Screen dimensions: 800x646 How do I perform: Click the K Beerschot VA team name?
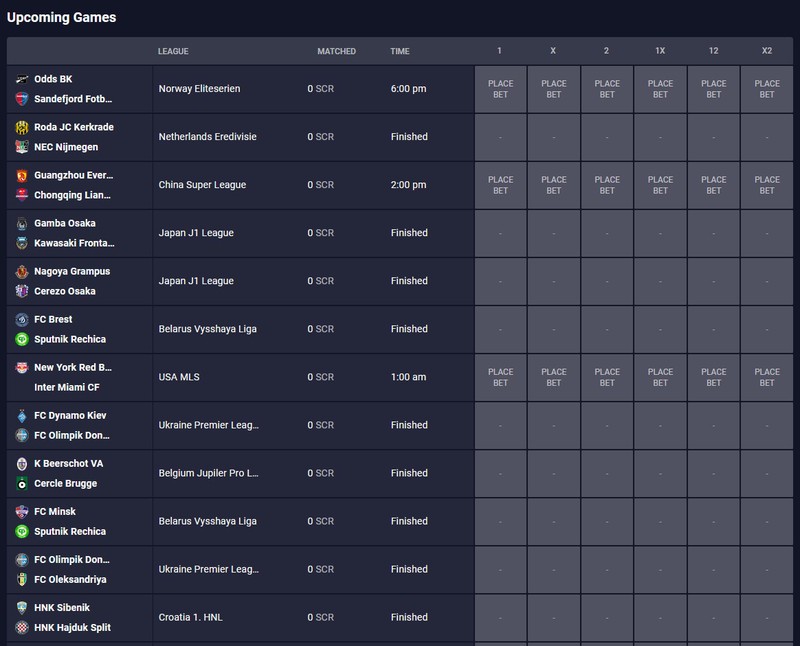tap(69, 464)
